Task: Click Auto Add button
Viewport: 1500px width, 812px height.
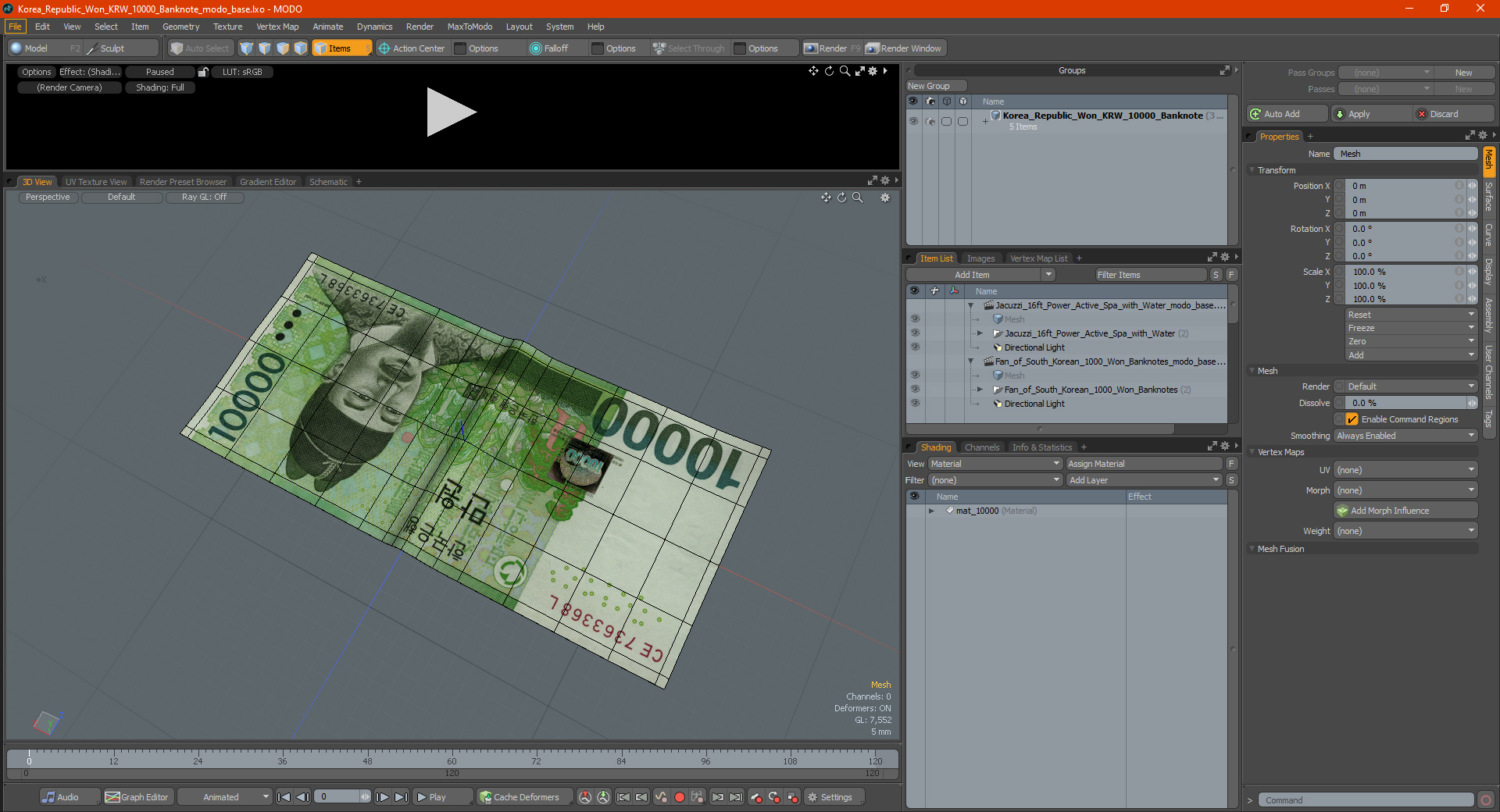Action: (x=1287, y=114)
